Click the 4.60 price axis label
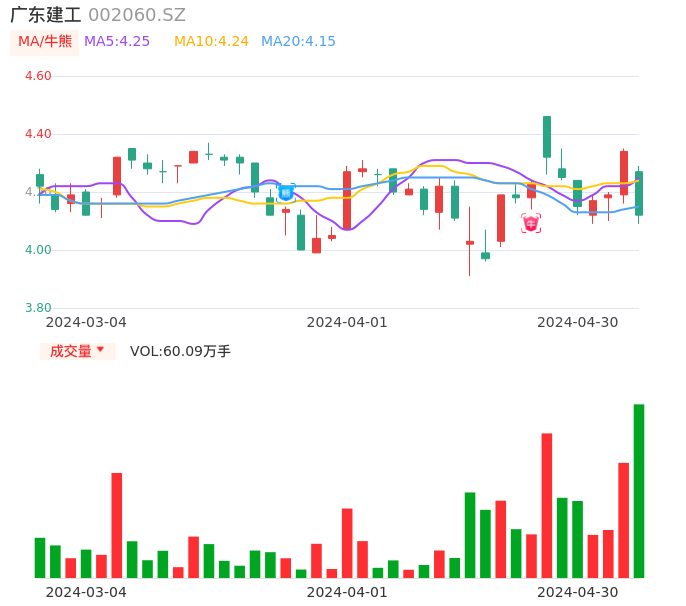Screen dimensions: 686x606 point(38,76)
